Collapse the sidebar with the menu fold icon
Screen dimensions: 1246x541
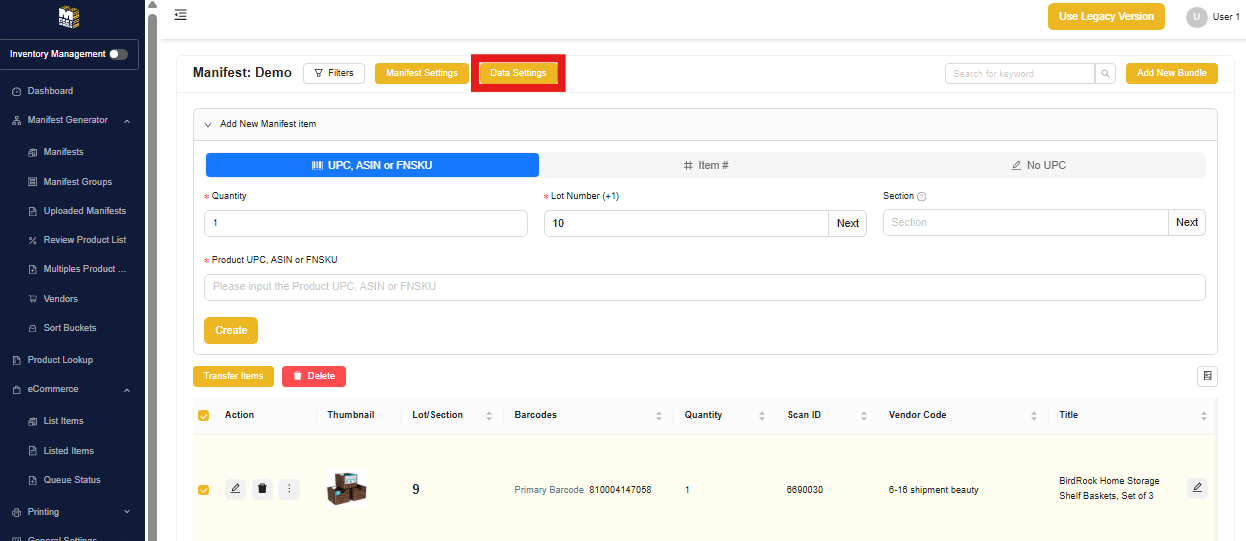(180, 15)
